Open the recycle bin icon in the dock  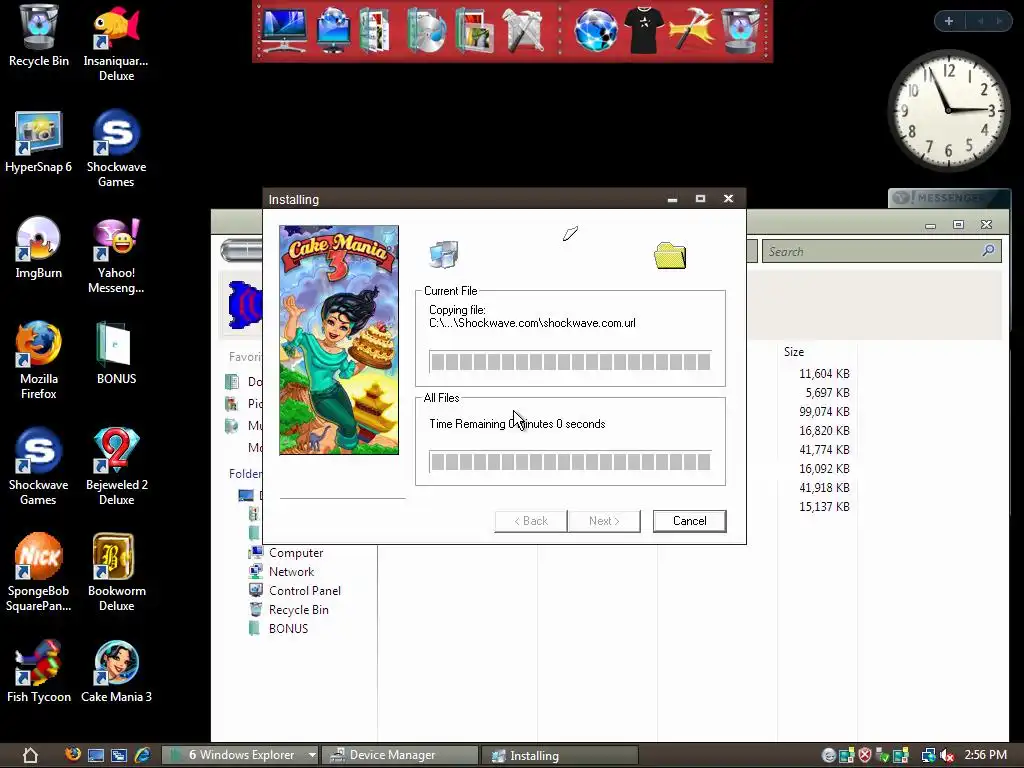pos(741,31)
